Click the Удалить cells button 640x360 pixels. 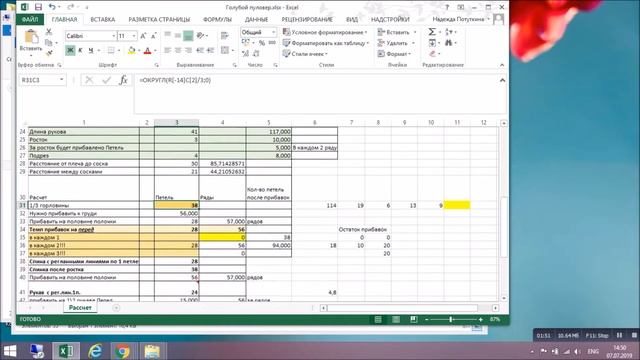pos(396,43)
